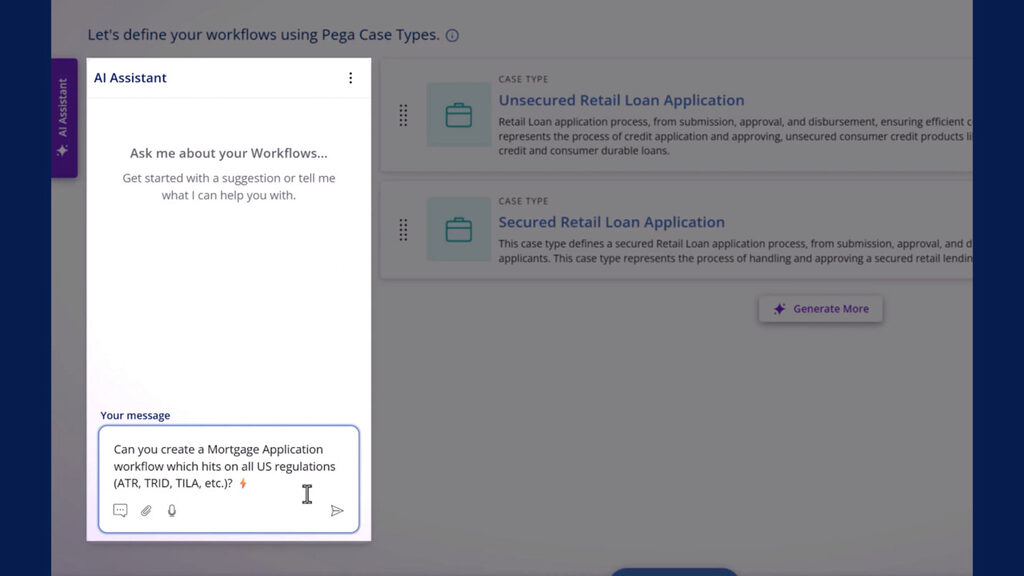Click the info icon next to Pega Case Types

(452, 35)
